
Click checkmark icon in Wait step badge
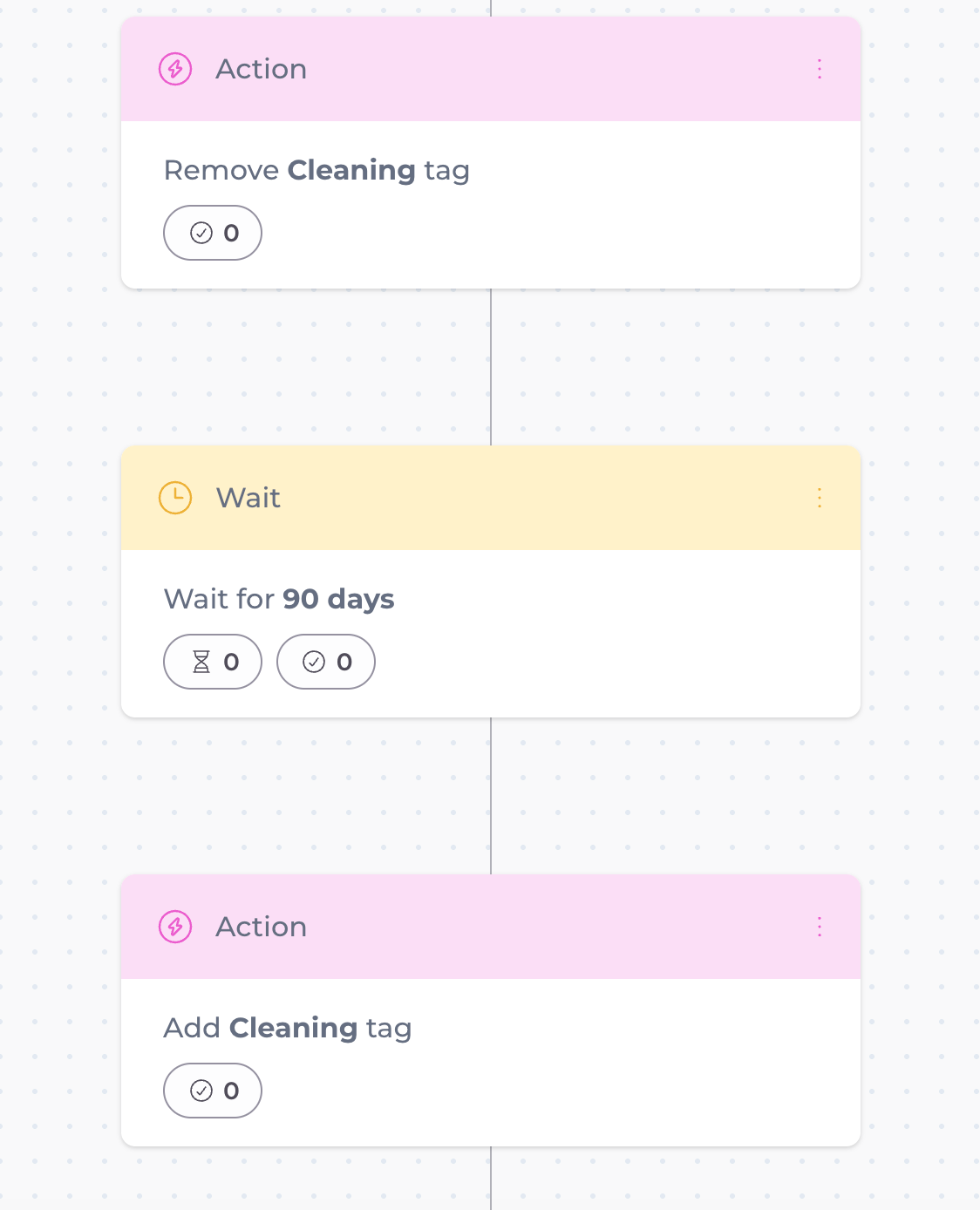pyautogui.click(x=314, y=662)
